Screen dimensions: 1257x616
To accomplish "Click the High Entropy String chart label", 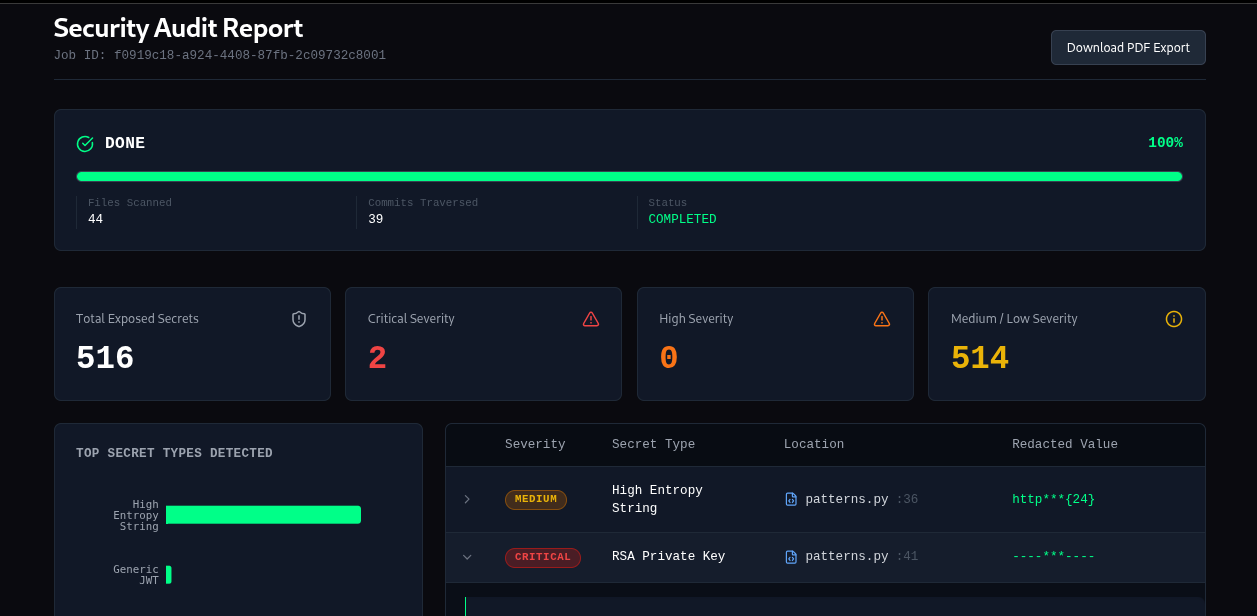I will 136,516.
